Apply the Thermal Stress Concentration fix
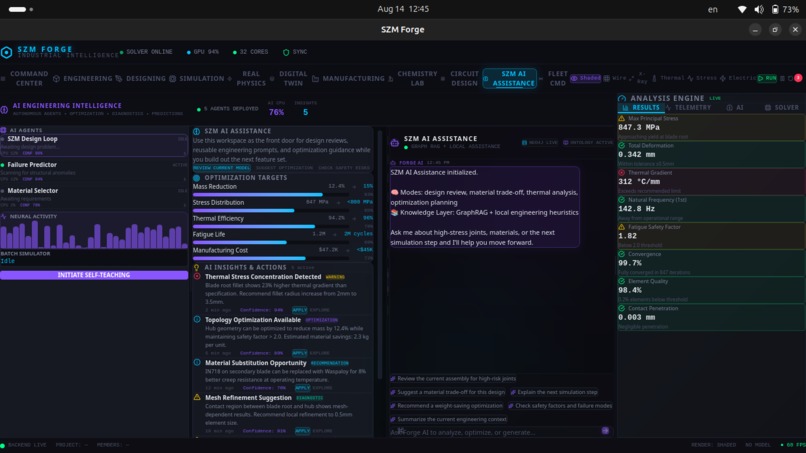Image resolution: width=806 pixels, height=453 pixels. point(299,310)
